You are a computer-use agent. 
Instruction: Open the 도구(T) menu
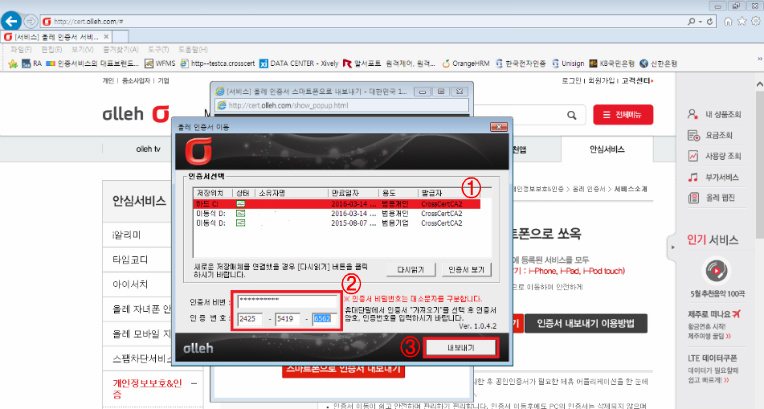(158, 50)
